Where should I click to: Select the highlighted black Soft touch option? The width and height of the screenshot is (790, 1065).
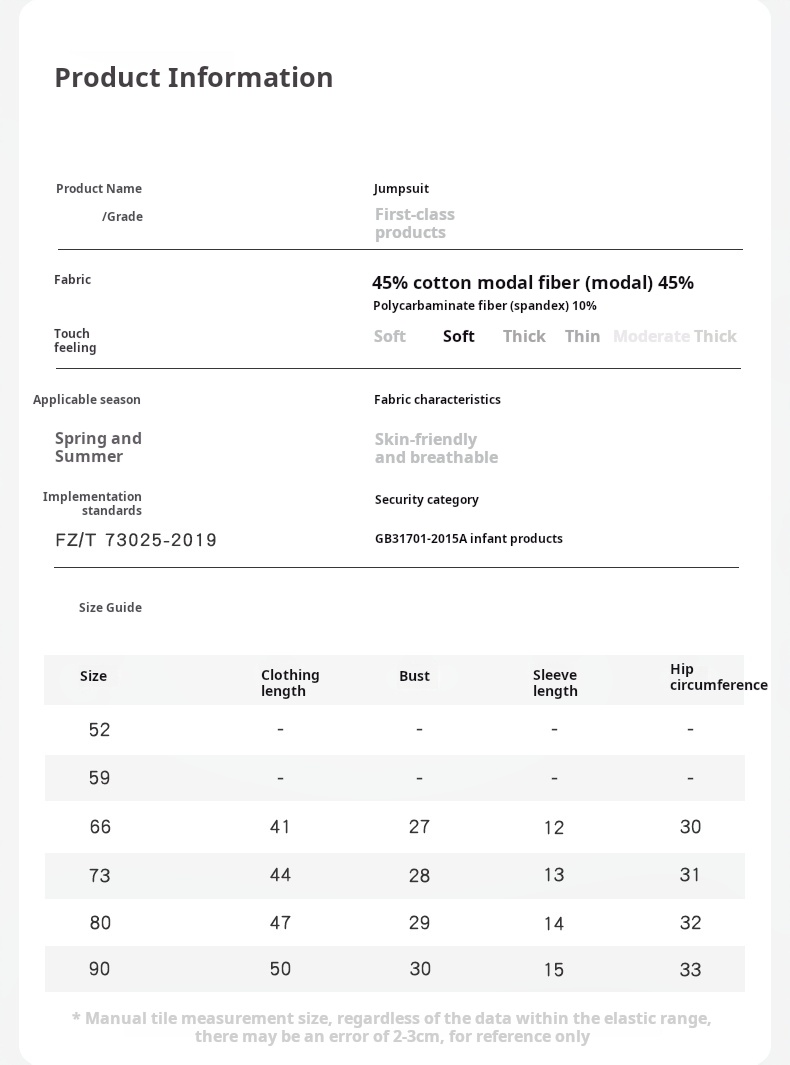(x=458, y=337)
